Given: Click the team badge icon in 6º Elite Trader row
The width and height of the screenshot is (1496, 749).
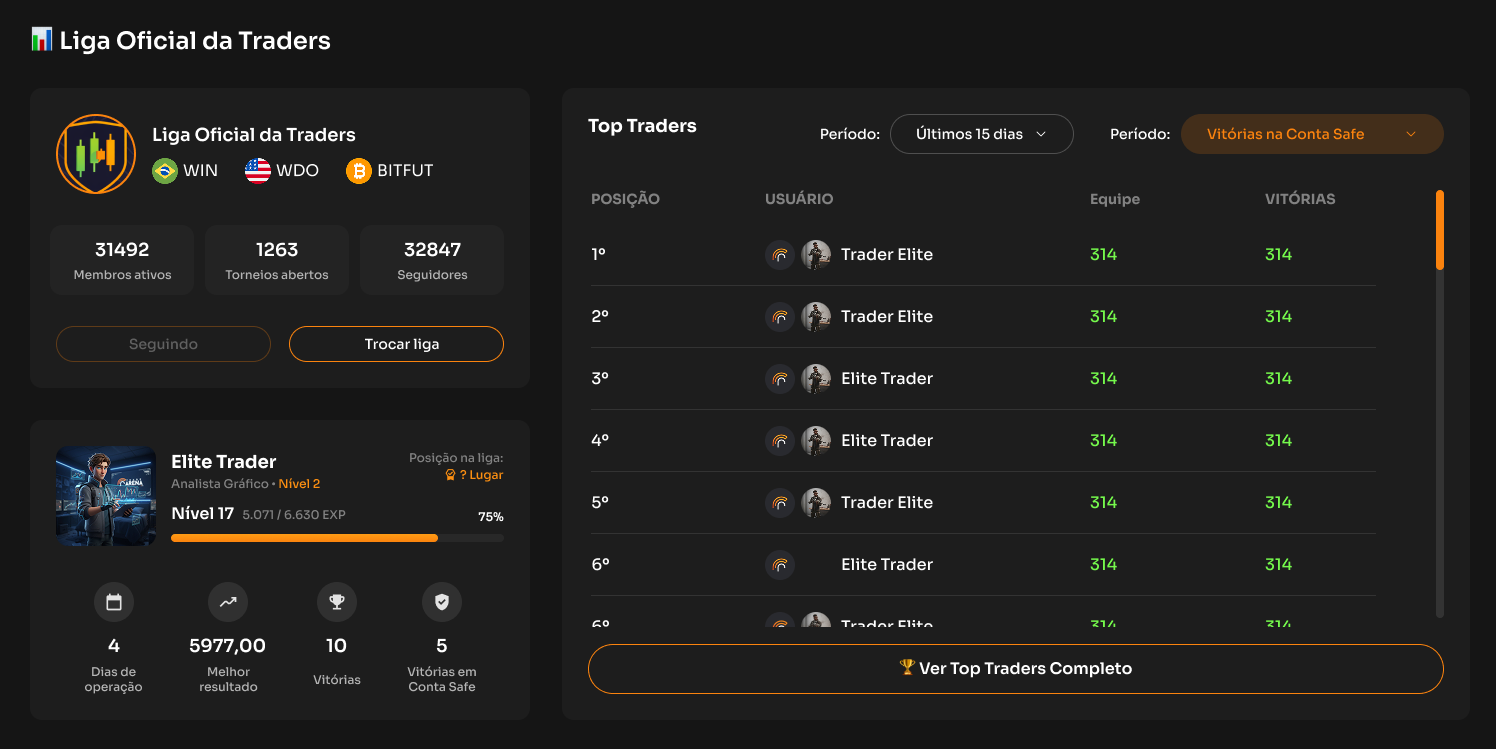Looking at the screenshot, I should tap(780, 565).
